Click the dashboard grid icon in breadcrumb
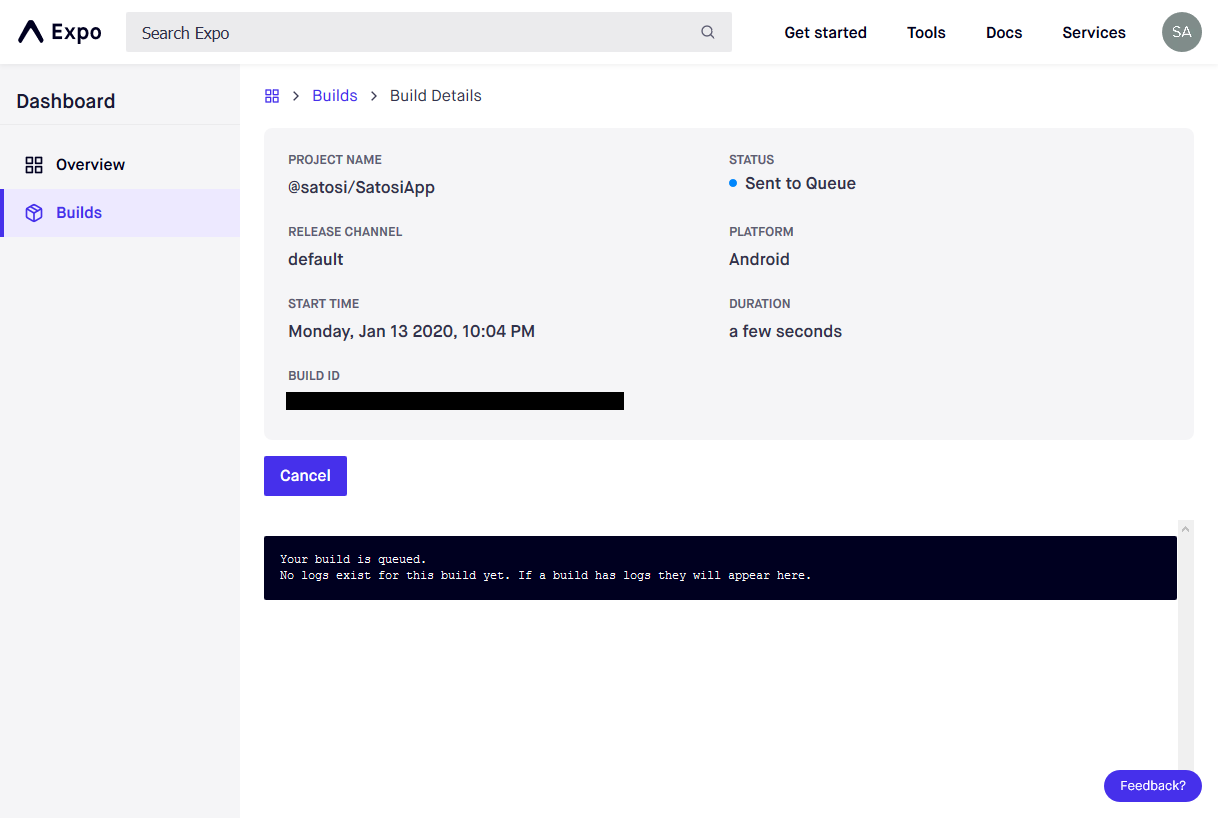This screenshot has height=818, width=1218. [x=272, y=96]
